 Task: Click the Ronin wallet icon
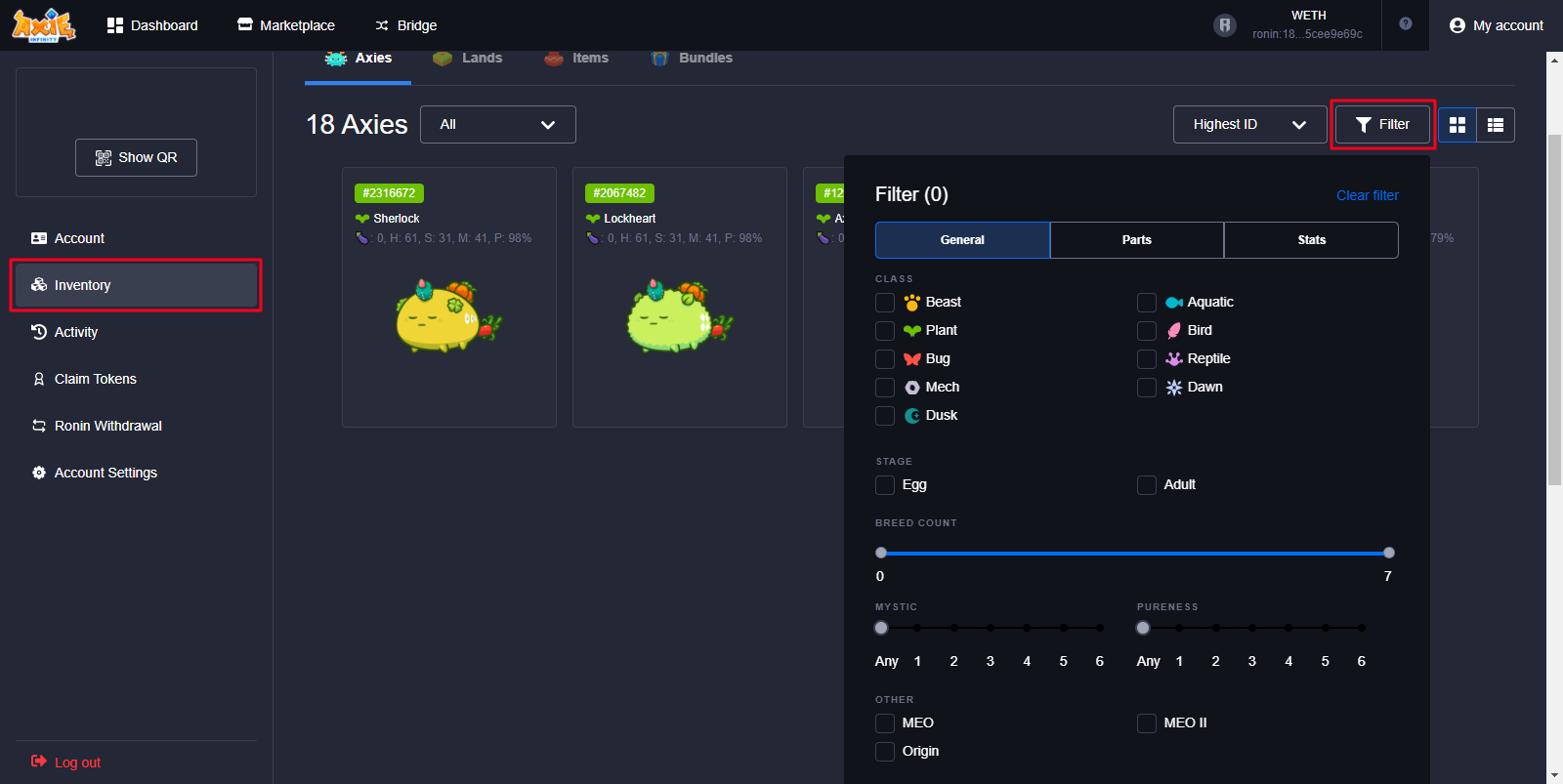click(x=1225, y=25)
